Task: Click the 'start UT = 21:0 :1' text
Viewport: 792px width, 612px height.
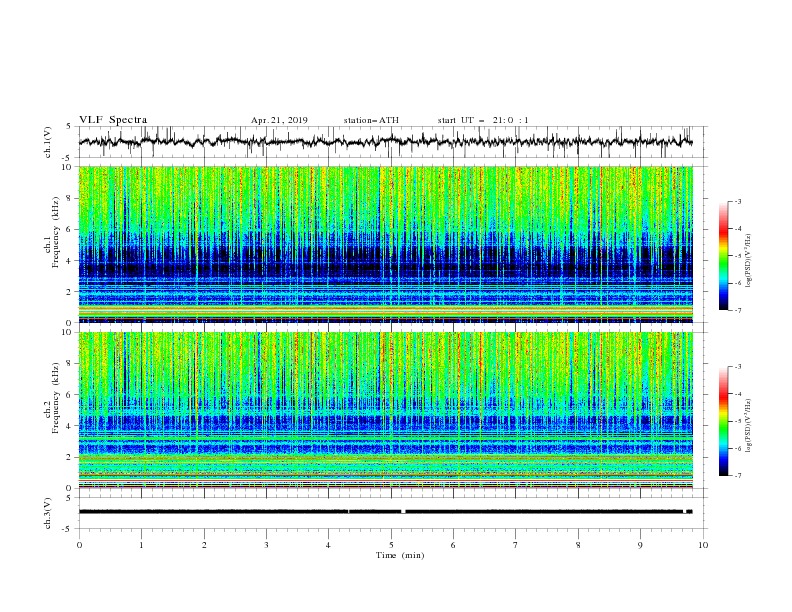Action: 483,120
